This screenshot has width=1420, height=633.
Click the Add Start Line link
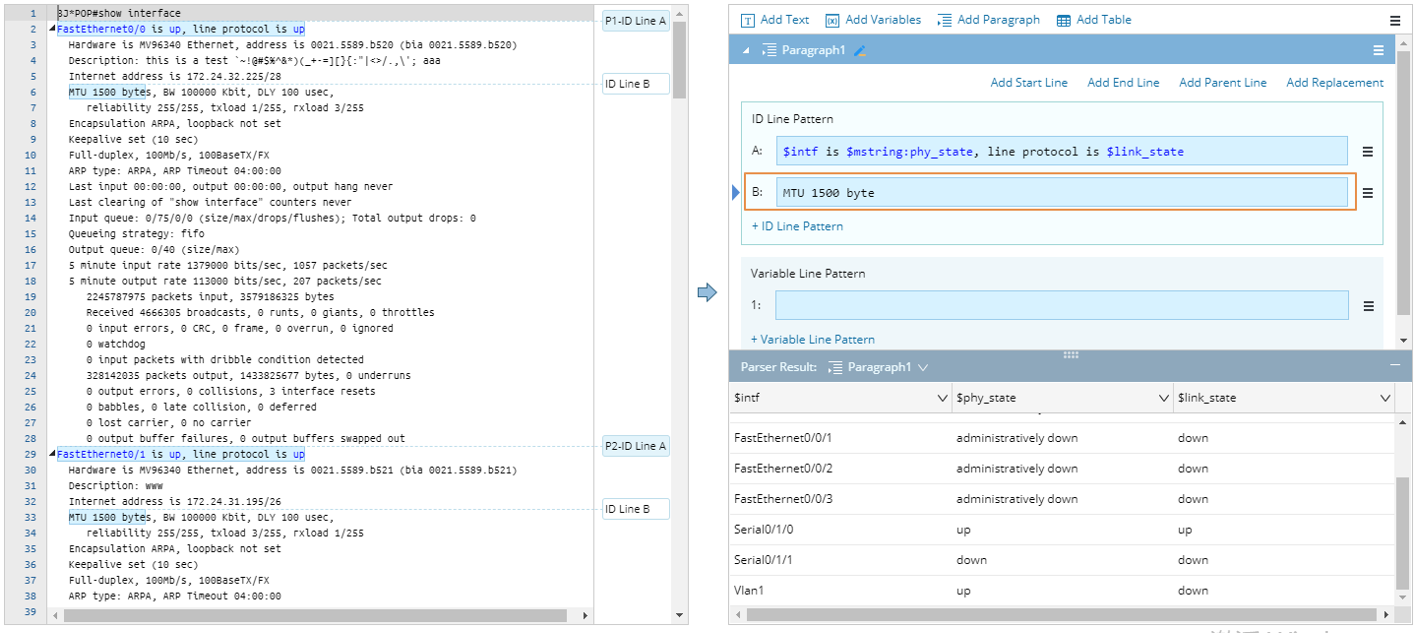(1028, 83)
